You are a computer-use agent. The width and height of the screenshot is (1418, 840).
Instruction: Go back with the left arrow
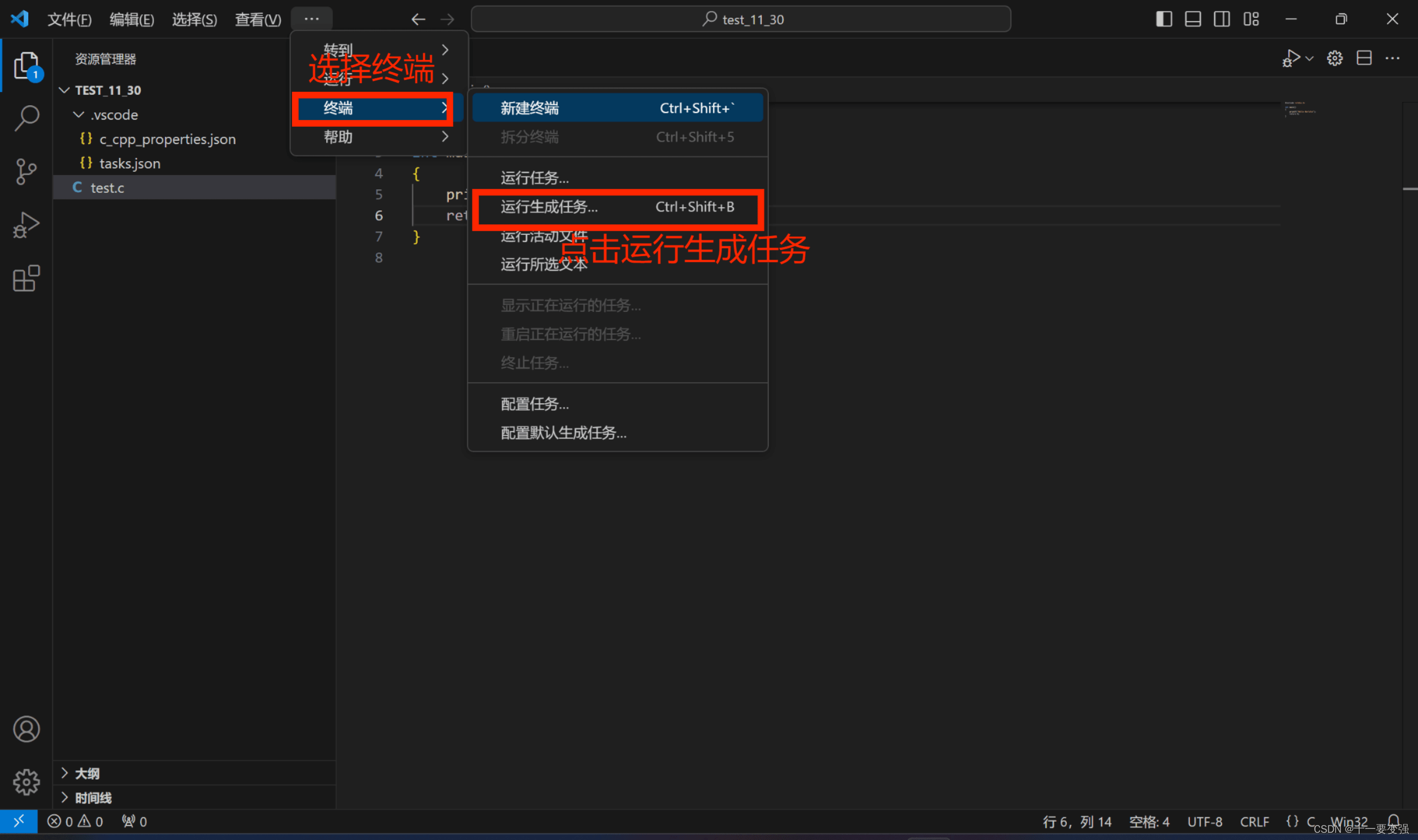[x=418, y=19]
